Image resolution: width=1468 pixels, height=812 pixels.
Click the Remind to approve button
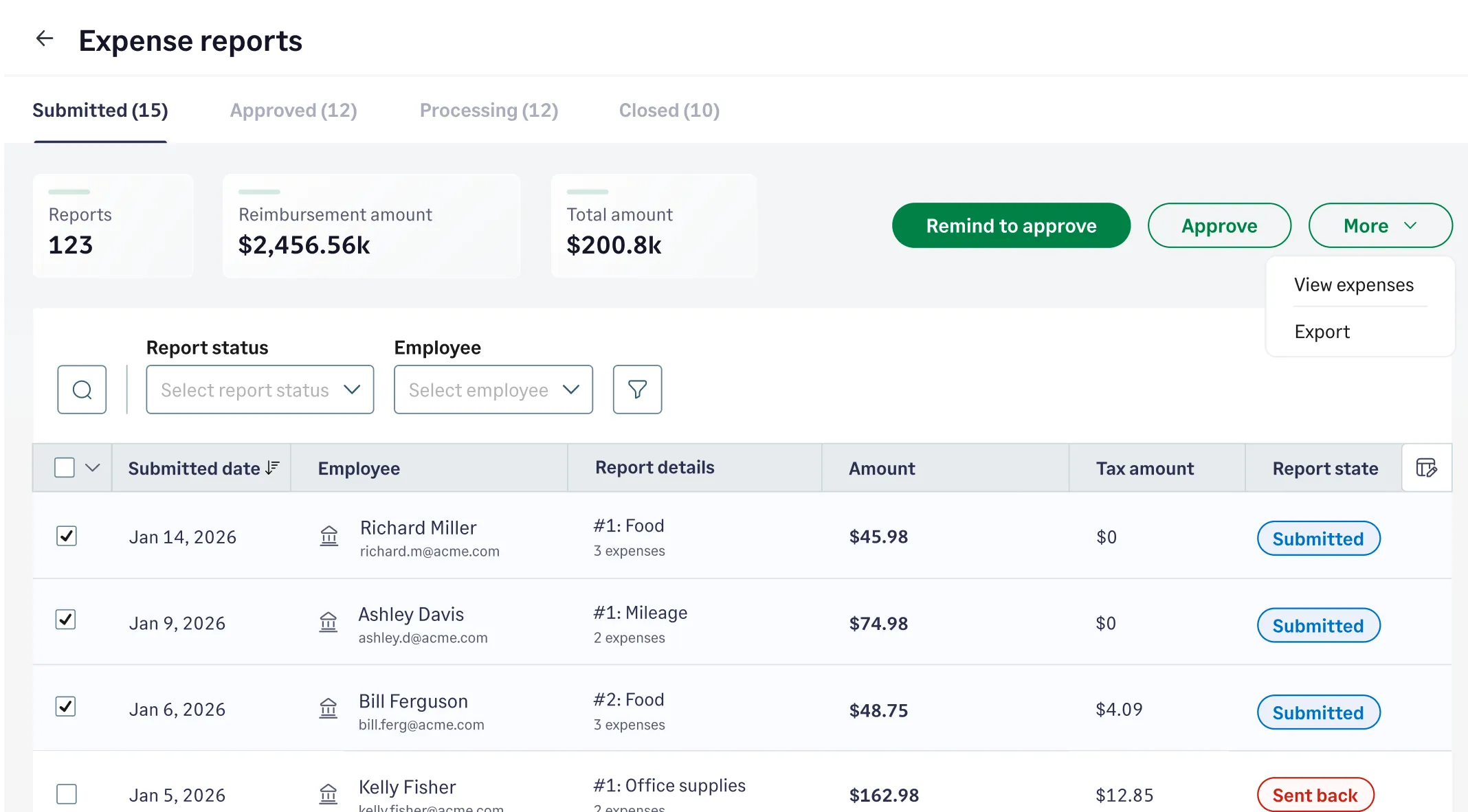(x=1010, y=225)
